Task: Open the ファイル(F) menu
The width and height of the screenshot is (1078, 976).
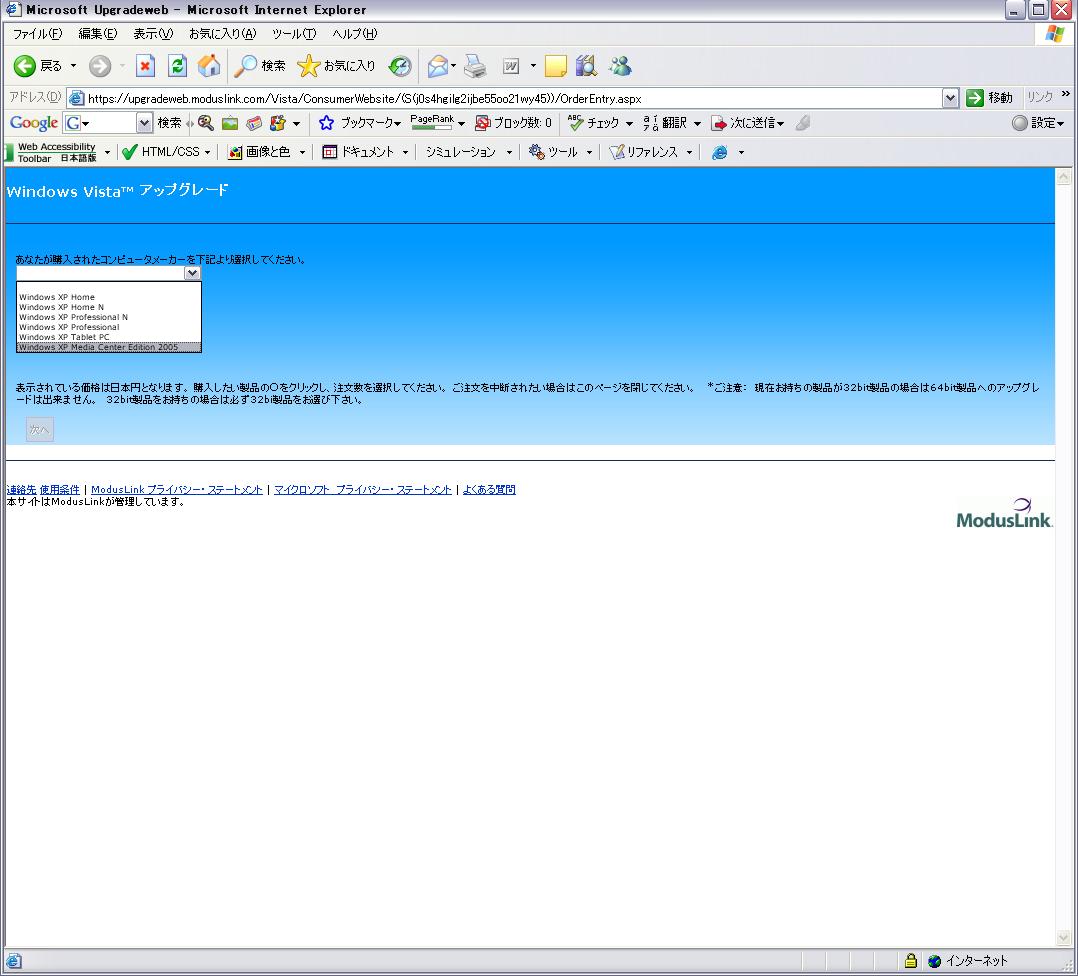Action: tap(37, 34)
